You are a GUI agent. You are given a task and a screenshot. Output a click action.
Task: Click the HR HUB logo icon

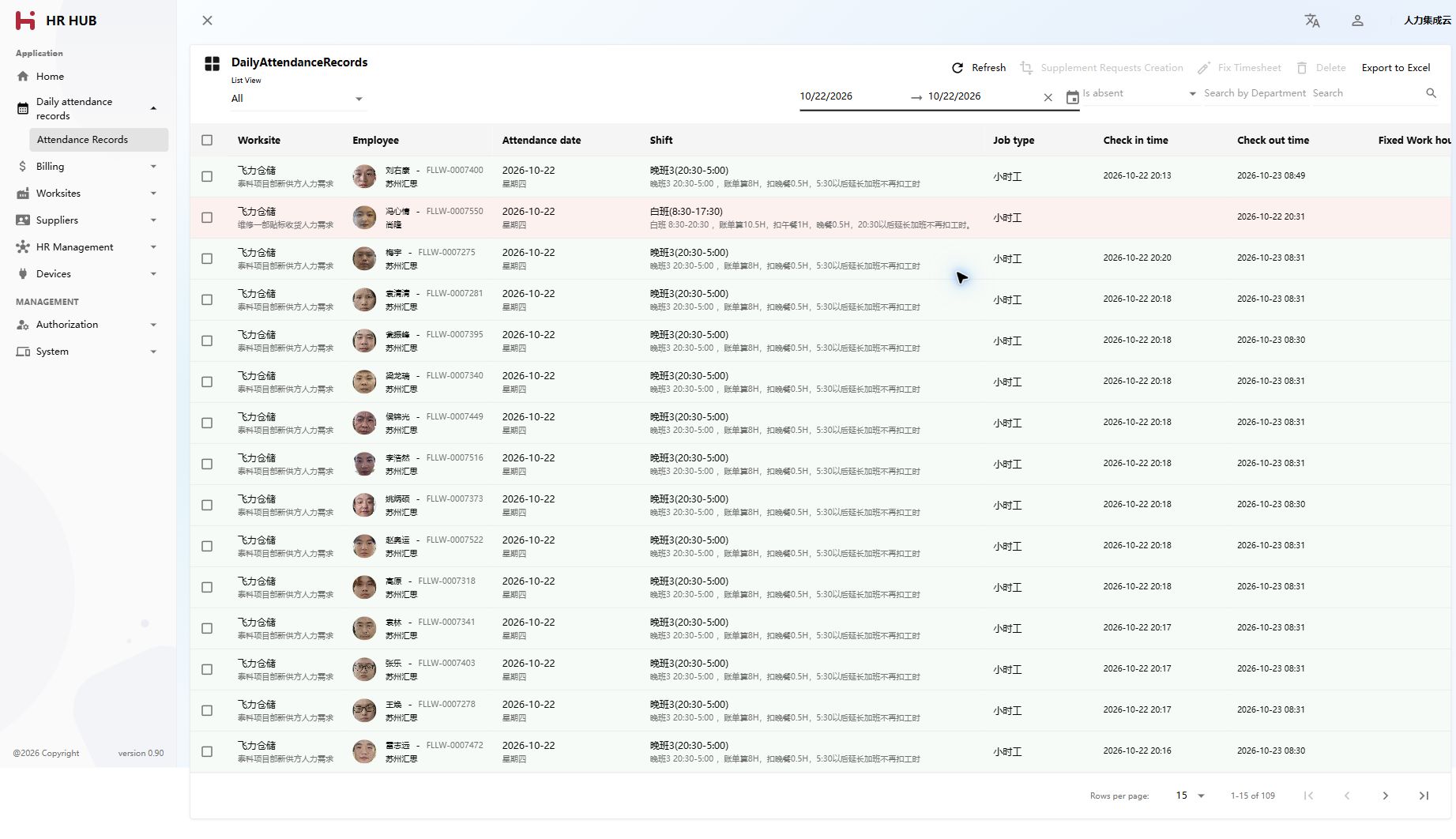(x=25, y=21)
